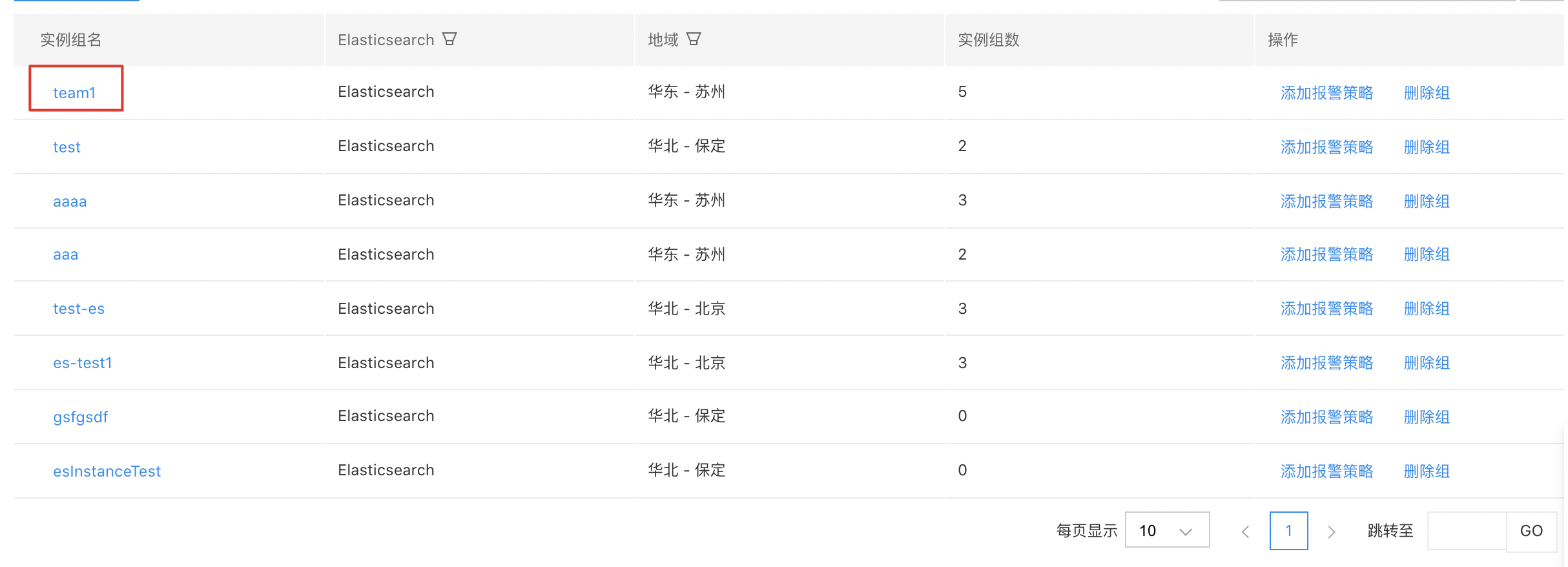Open the esInstanceTest instance group
Screen dimensions: 1568x567
pyautogui.click(x=107, y=471)
